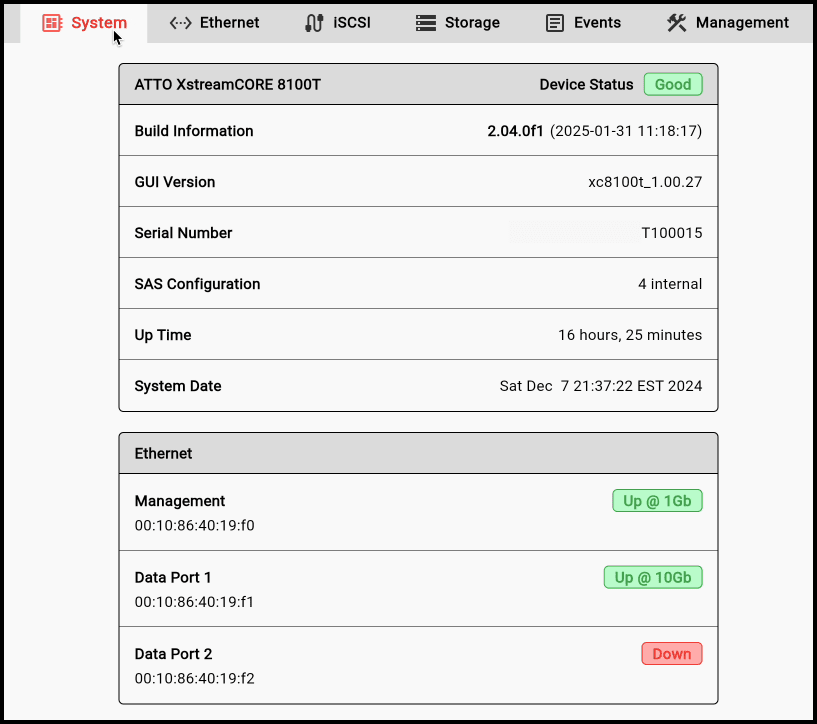Click the ATTO XstreamCORE 8100T header title
Image resolution: width=817 pixels, height=724 pixels.
point(228,85)
